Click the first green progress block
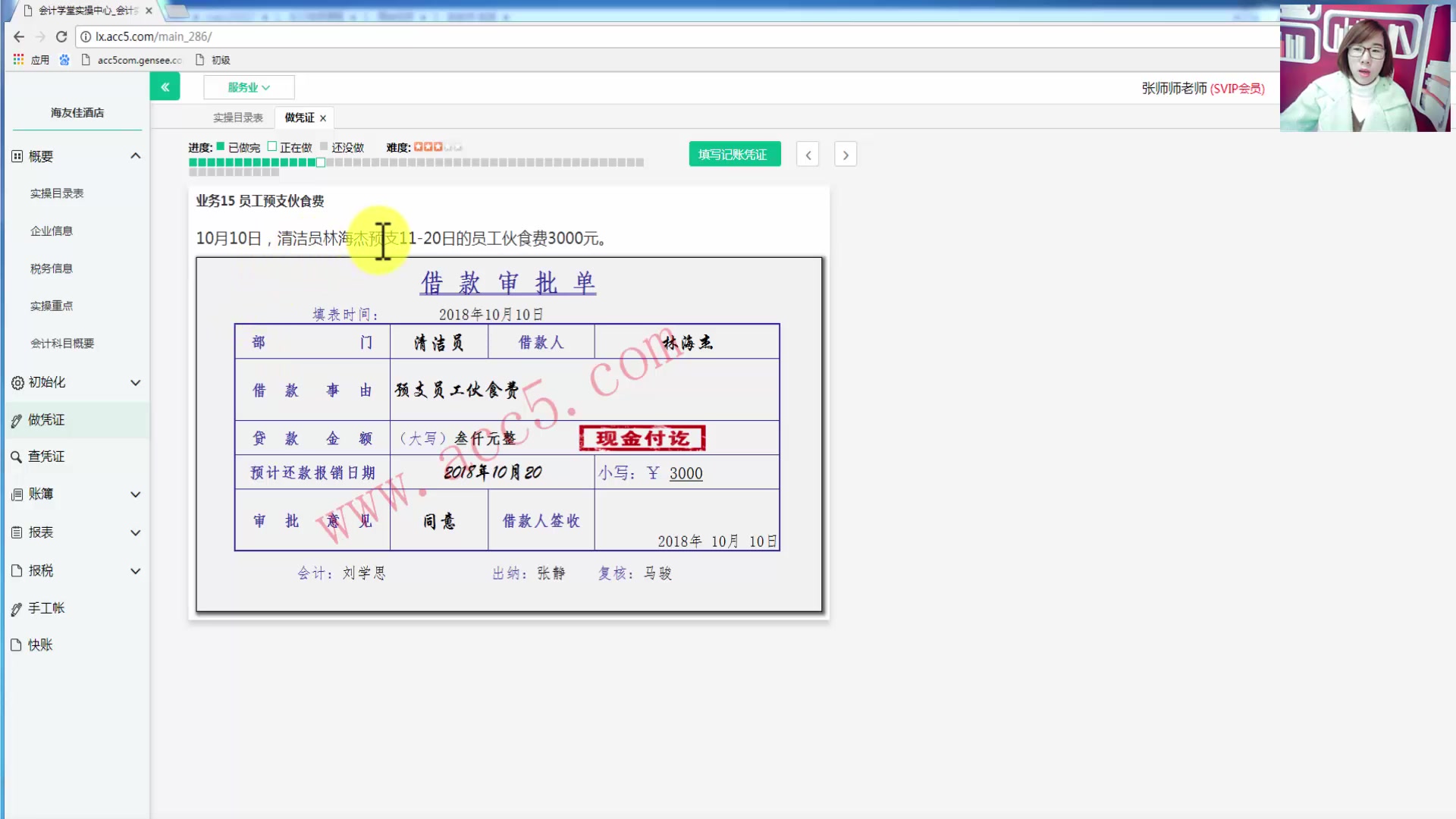 (x=193, y=162)
